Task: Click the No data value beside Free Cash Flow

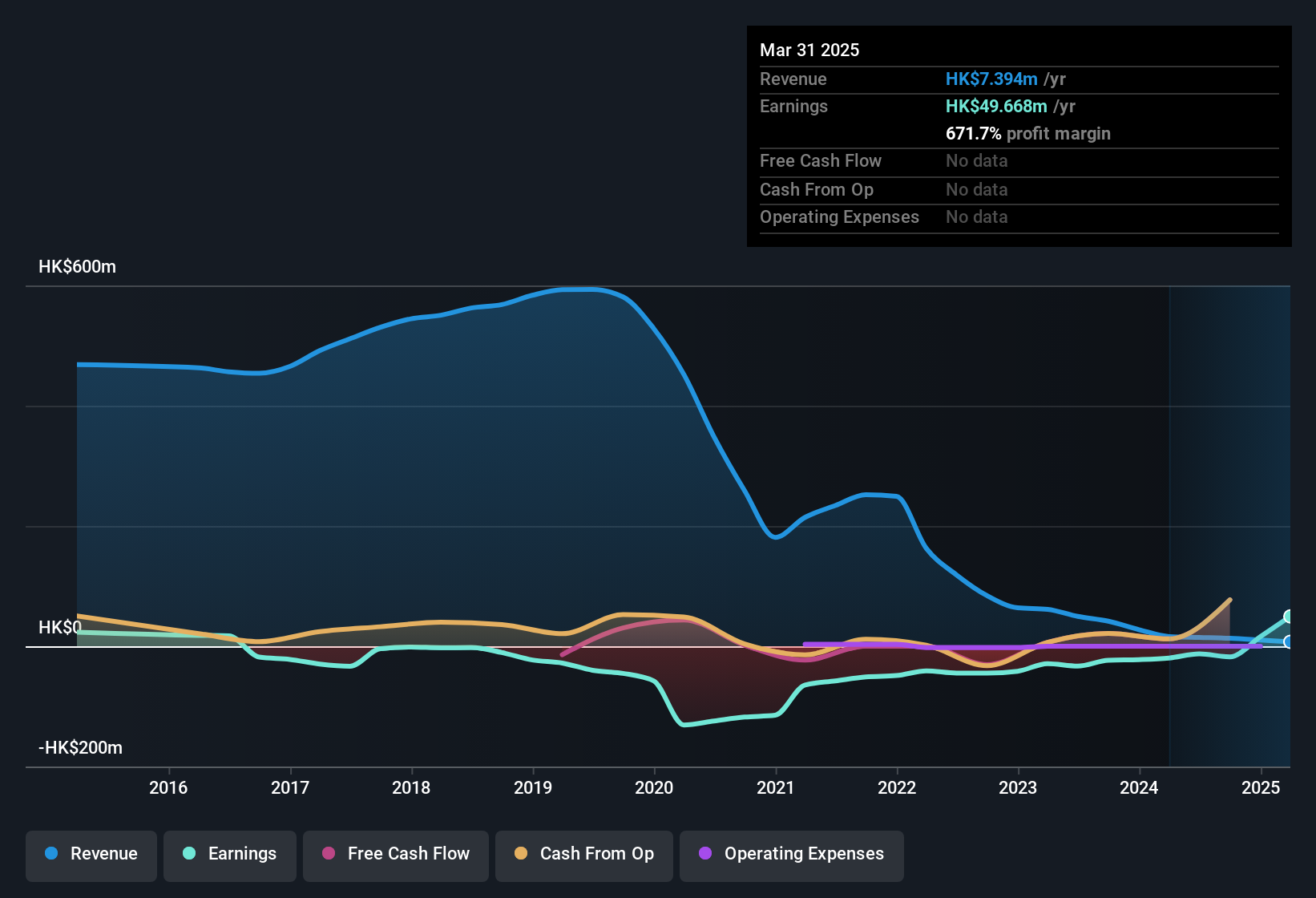Action: [x=976, y=160]
